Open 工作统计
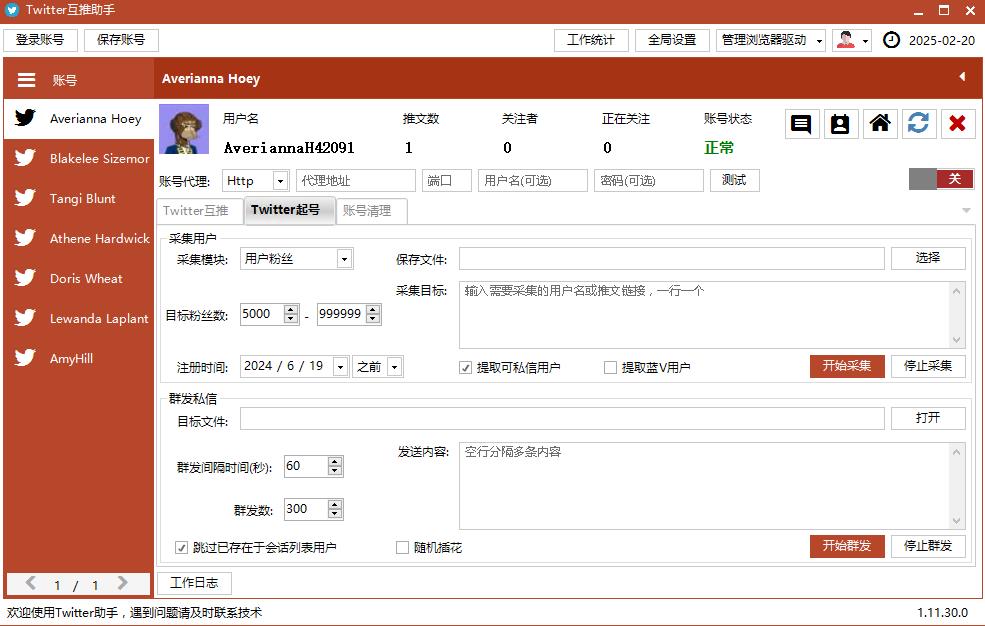Image resolution: width=985 pixels, height=626 pixels. tap(591, 40)
